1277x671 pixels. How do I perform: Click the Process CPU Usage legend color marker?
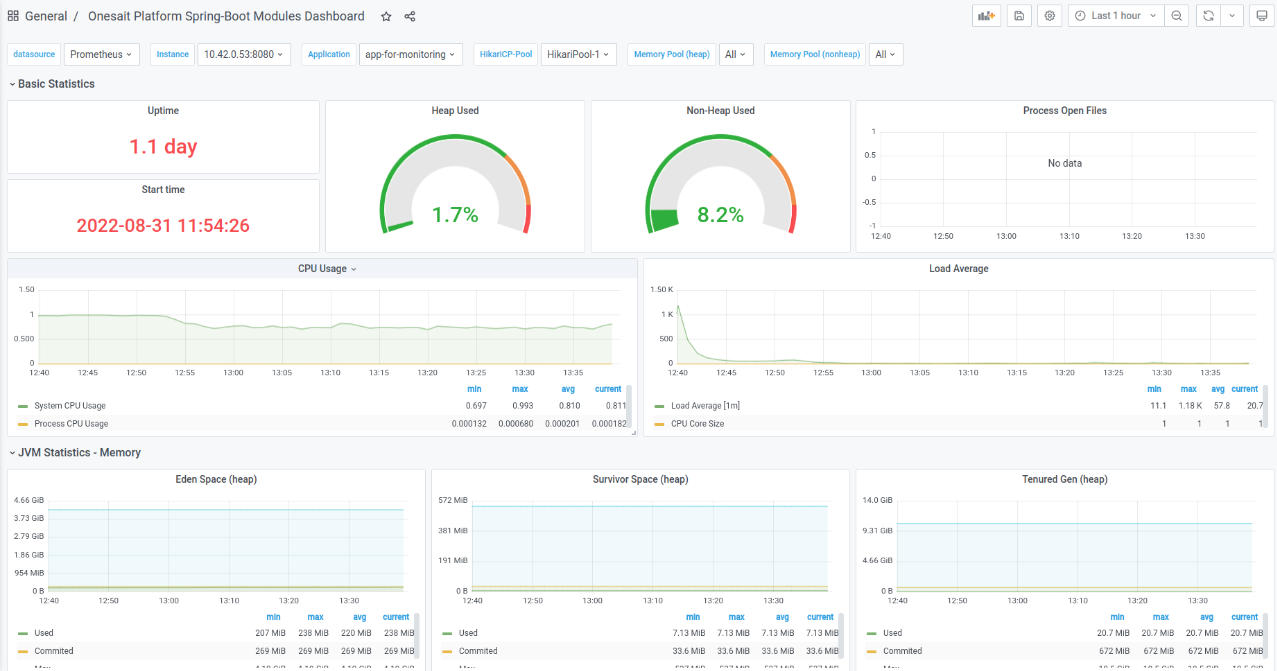point(23,423)
